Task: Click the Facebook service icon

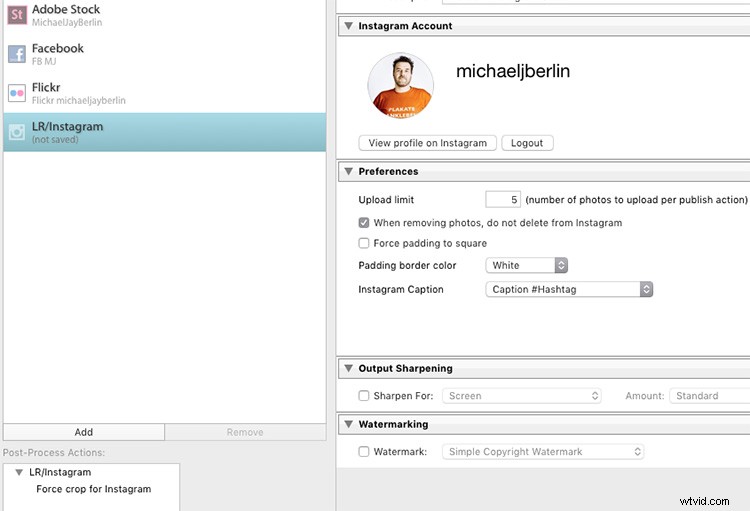Action: 16,54
